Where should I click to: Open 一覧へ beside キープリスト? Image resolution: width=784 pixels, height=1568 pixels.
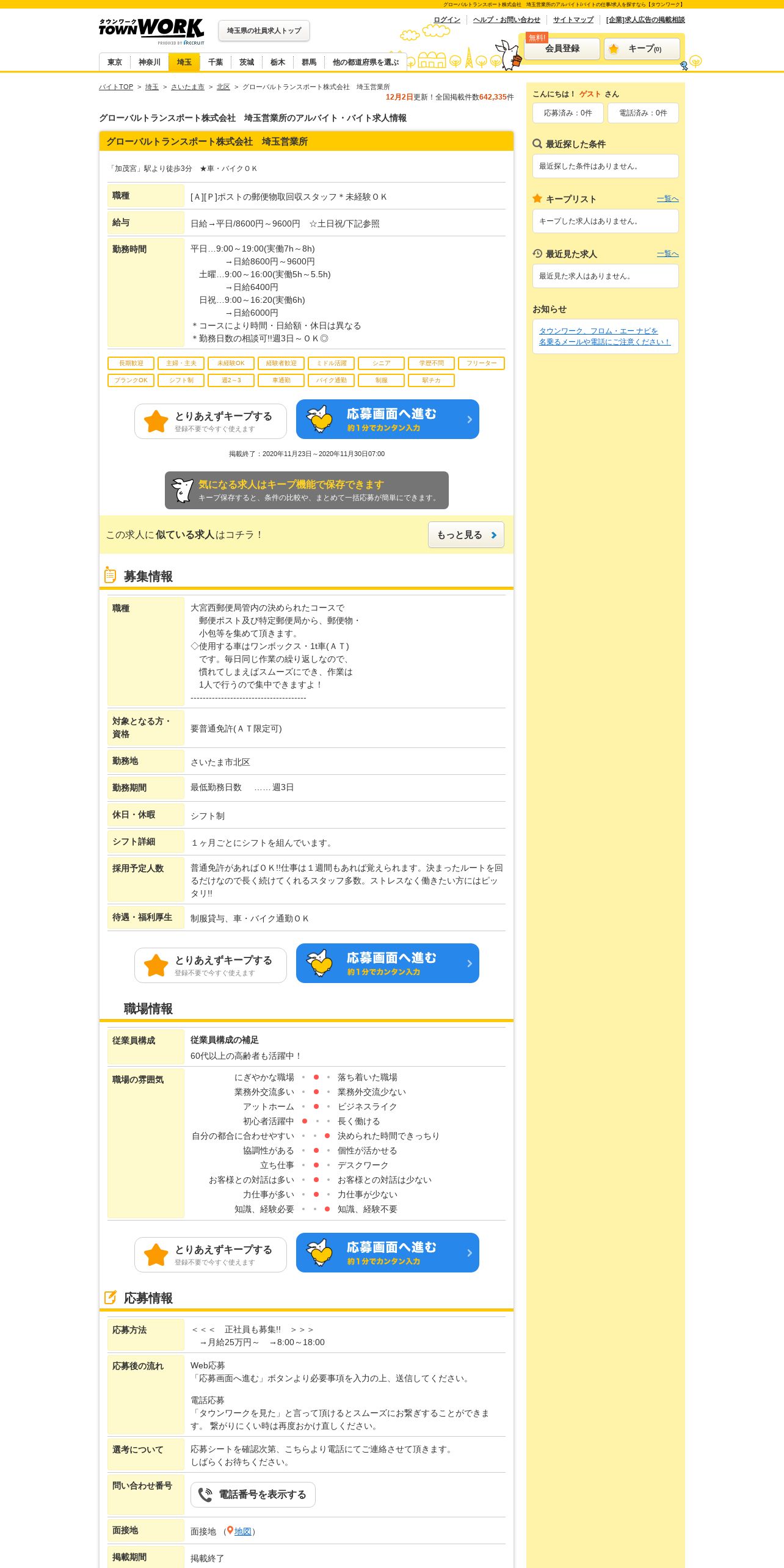[x=668, y=198]
